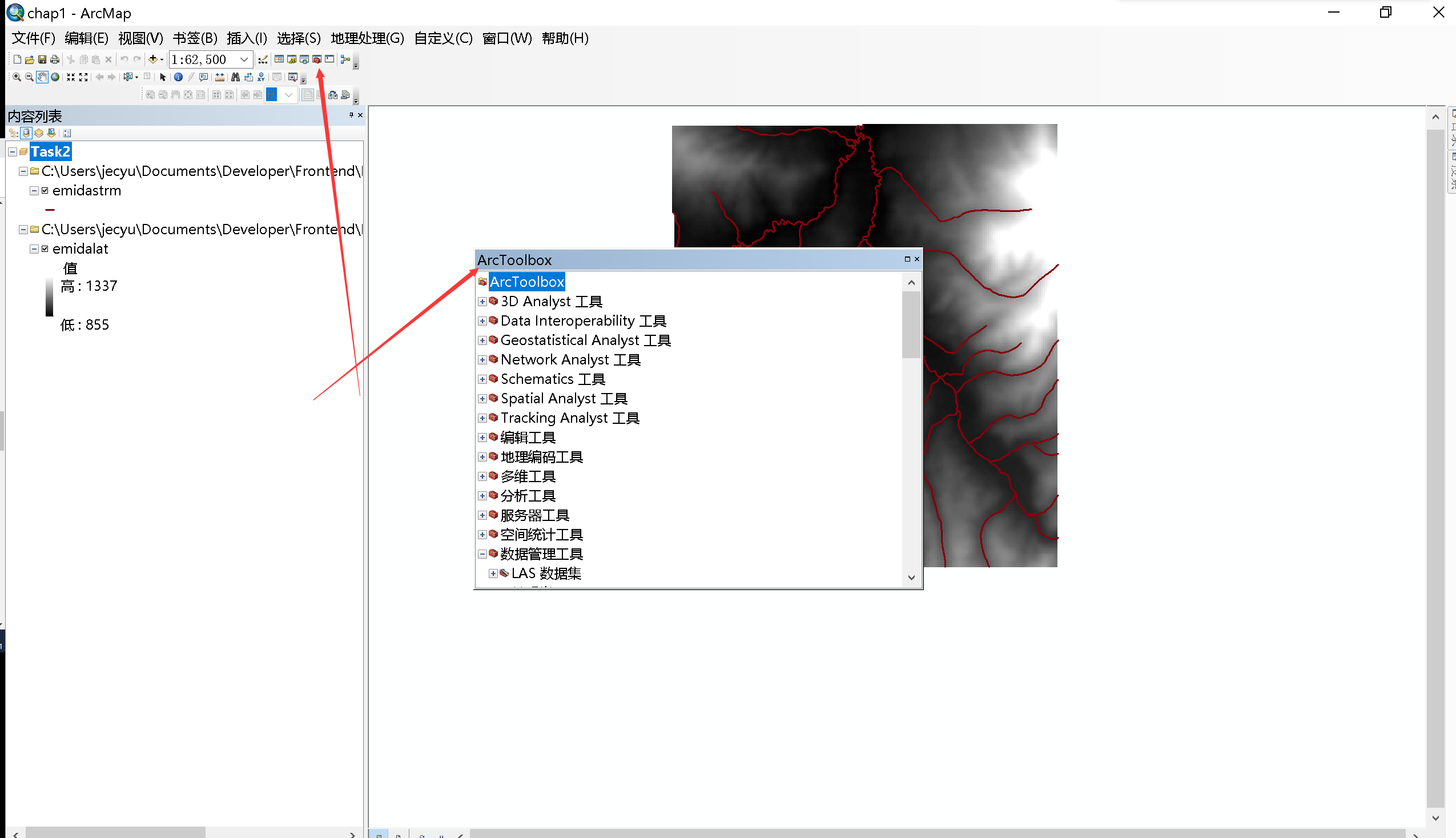The image size is (1456, 838).
Task: Click the emidastrm red line symbol
Action: coord(50,210)
